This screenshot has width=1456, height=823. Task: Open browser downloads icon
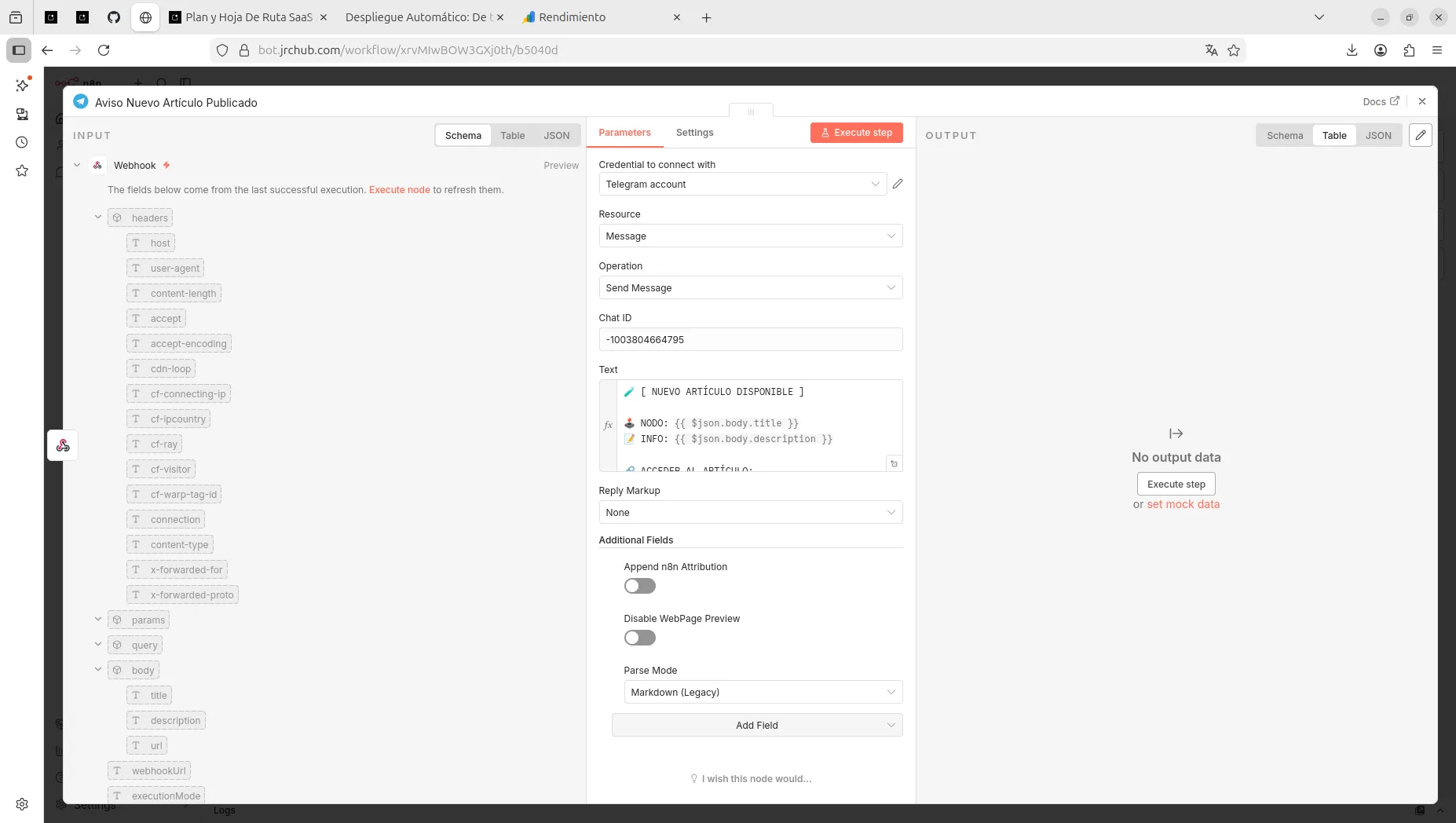[x=1352, y=50]
